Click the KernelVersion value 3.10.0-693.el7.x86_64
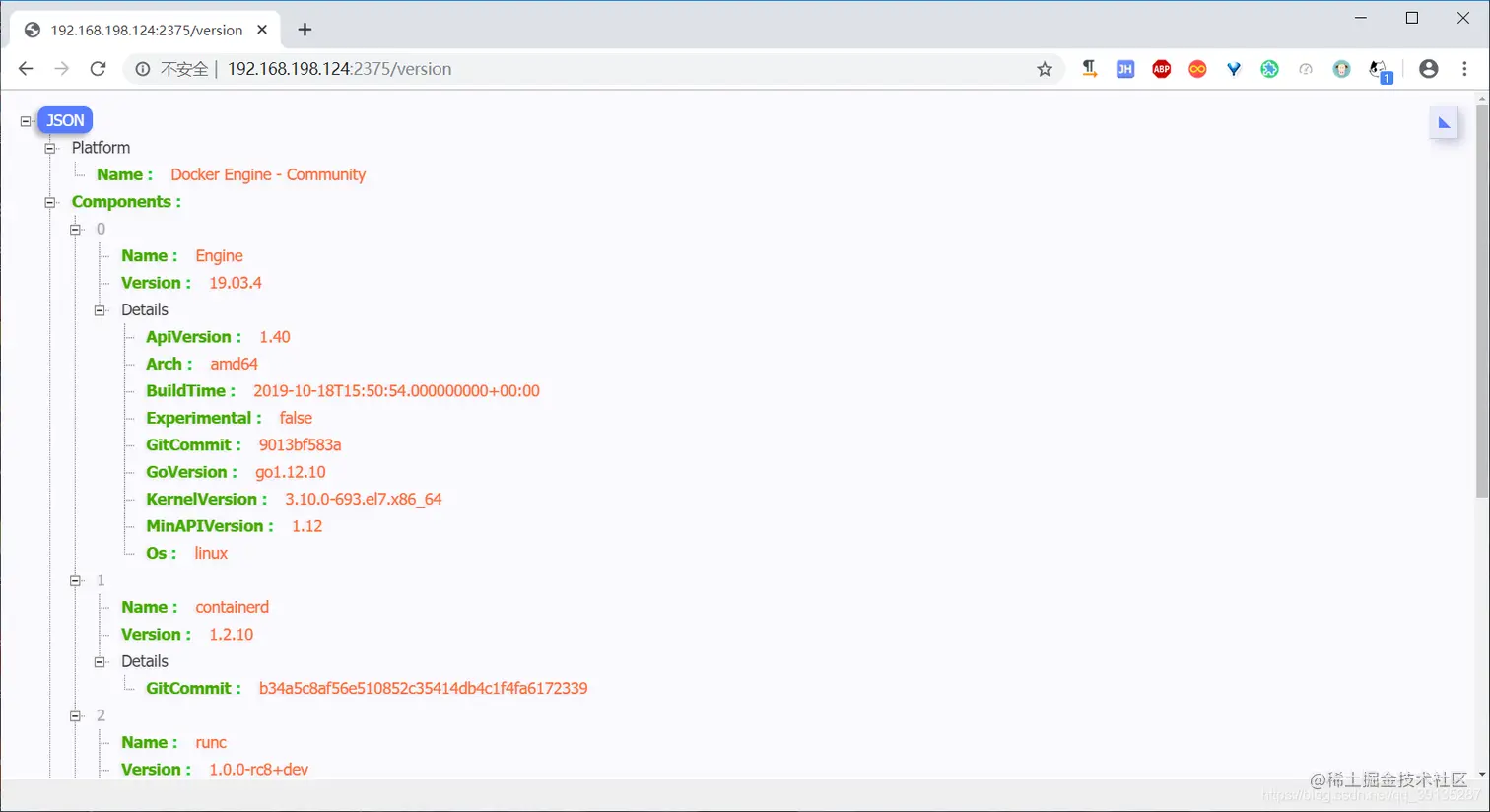The height and width of the screenshot is (812, 1490). [x=364, y=500]
